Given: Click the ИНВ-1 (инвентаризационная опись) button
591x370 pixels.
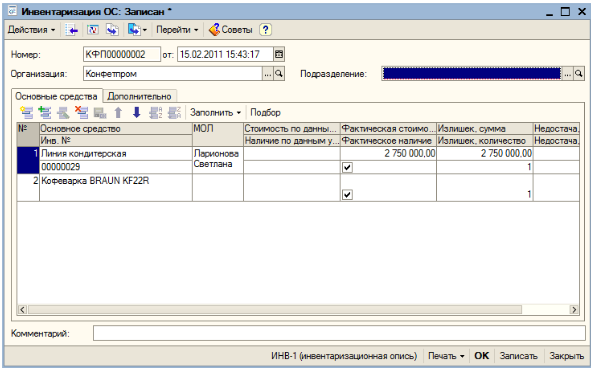Looking at the screenshot, I should [344, 356].
